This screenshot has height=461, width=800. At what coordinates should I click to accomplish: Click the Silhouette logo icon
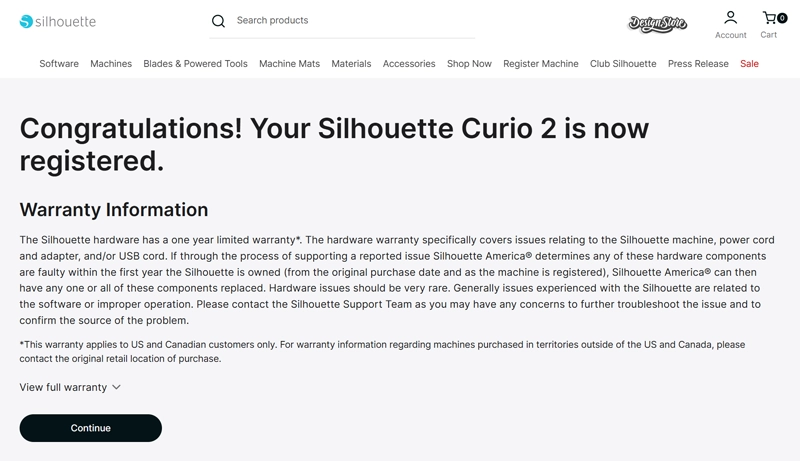pyautogui.click(x=26, y=21)
